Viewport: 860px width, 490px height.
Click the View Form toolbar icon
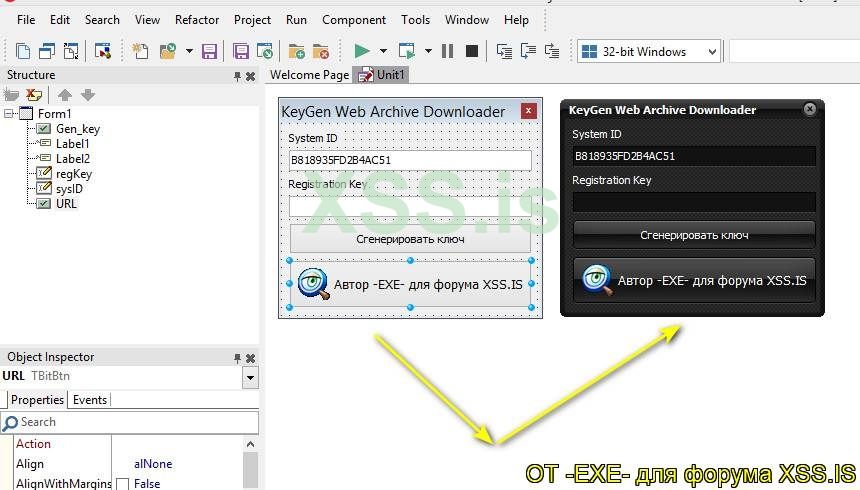(x=47, y=52)
